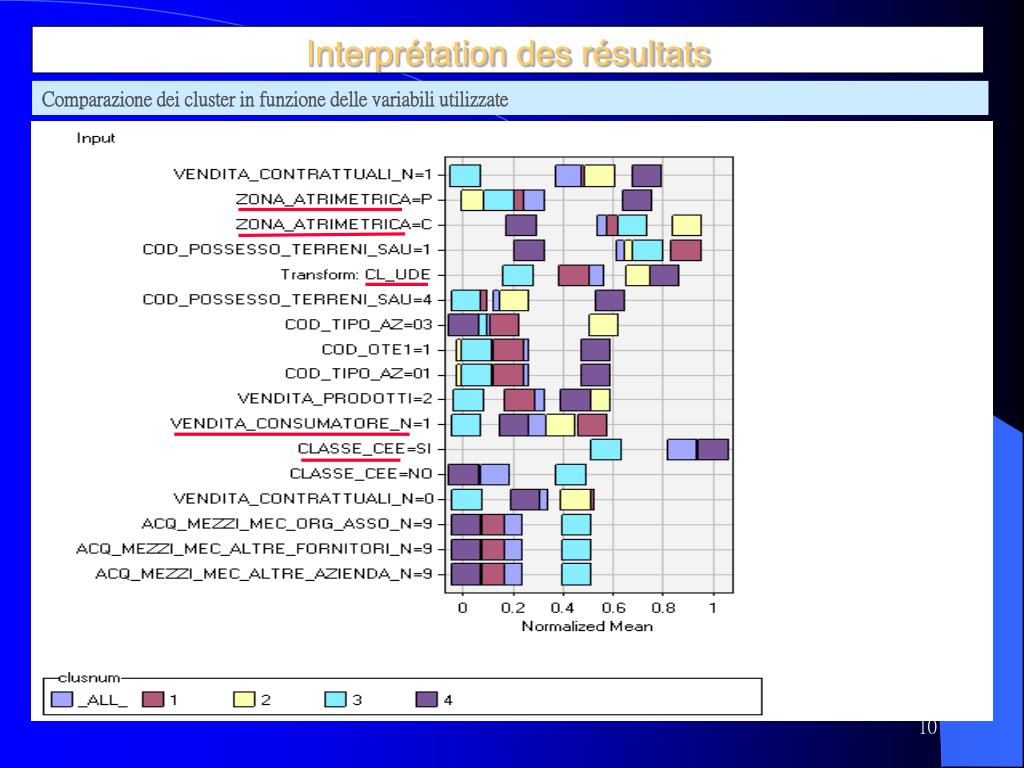Image resolution: width=1024 pixels, height=768 pixels.
Task: Click the purple bar in VENDITA_CONTRATTUALI_N=1 row
Action: point(647,175)
